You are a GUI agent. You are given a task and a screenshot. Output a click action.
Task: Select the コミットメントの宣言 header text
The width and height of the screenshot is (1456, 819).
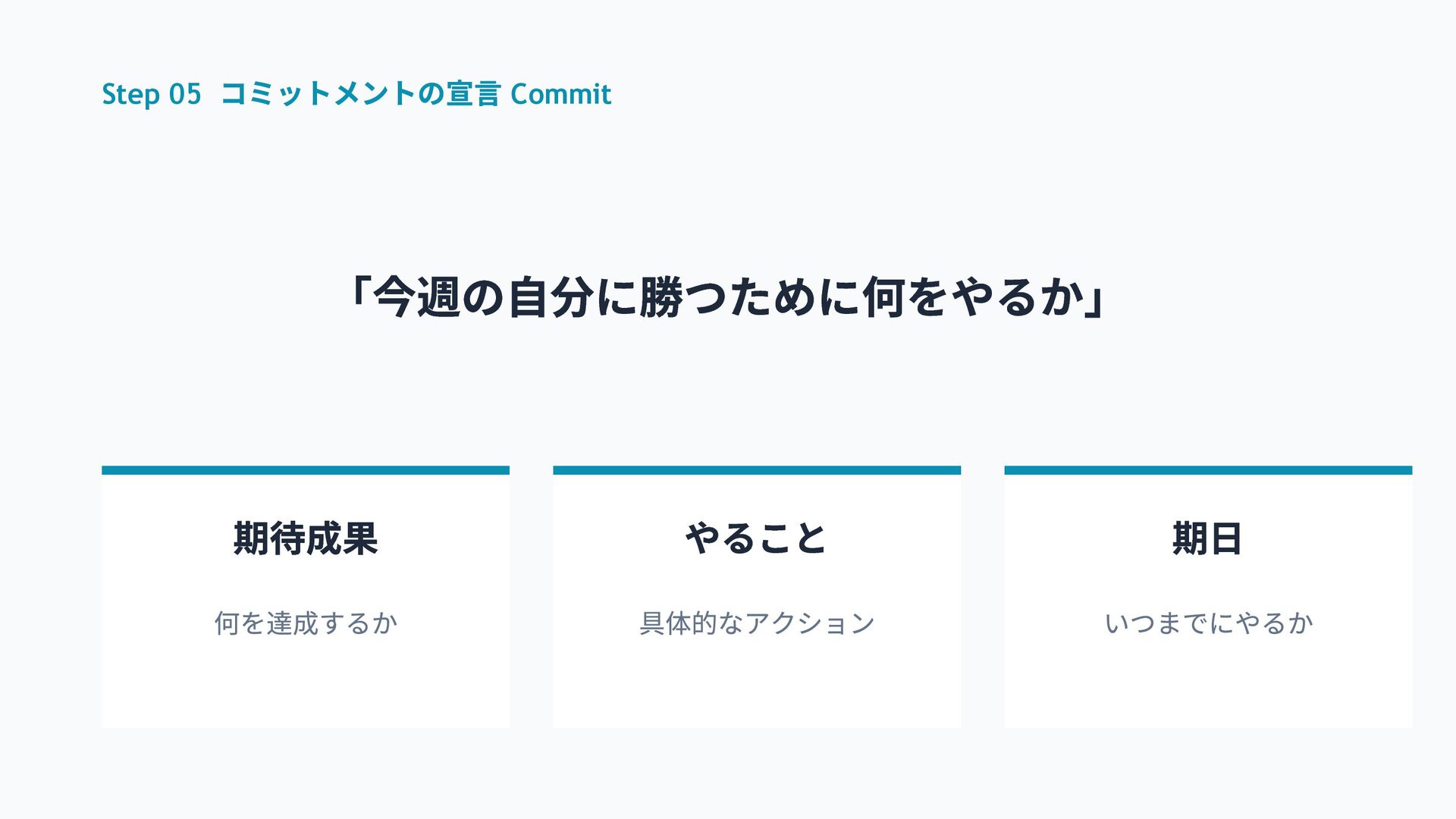tap(360, 95)
